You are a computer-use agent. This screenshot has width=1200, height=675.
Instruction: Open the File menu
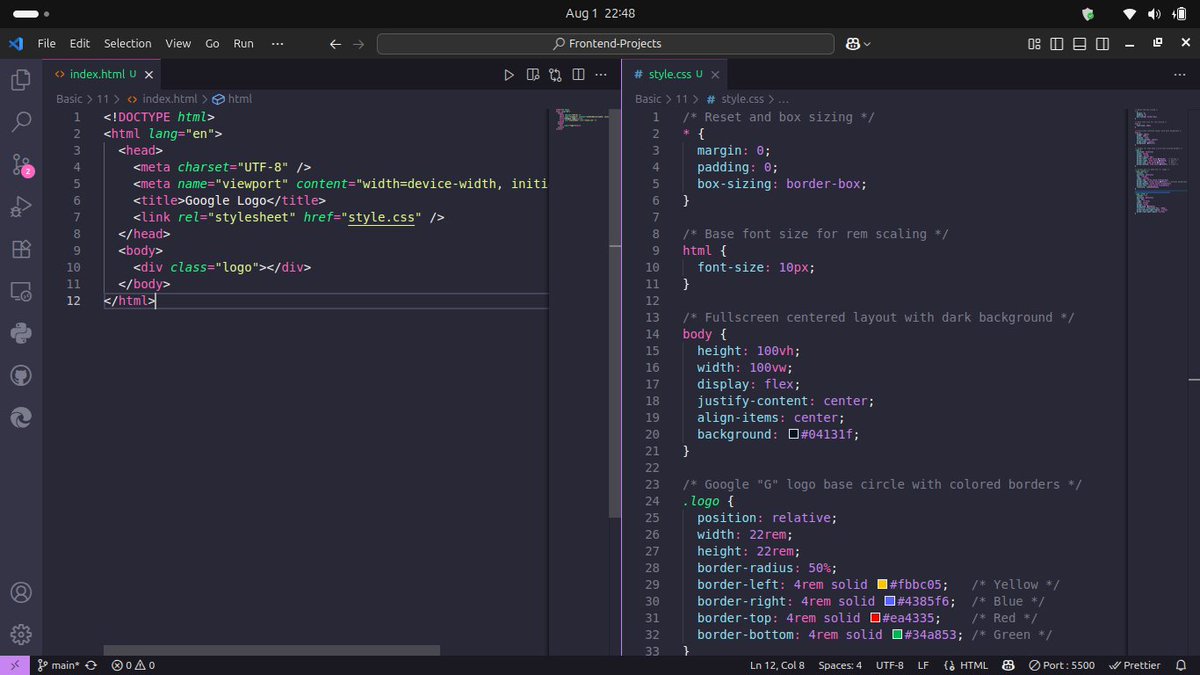pyautogui.click(x=47, y=44)
